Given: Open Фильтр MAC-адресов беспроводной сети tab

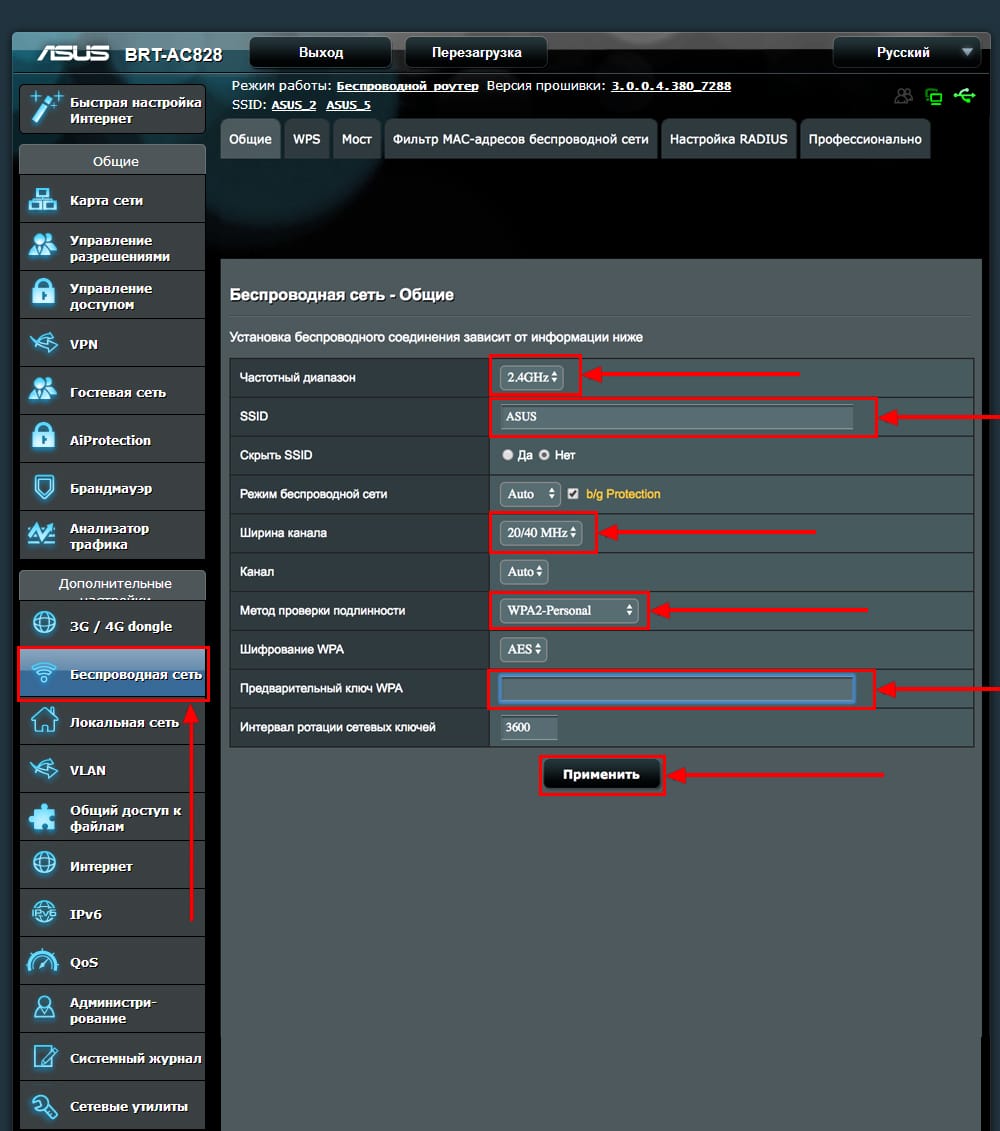Looking at the screenshot, I should tap(521, 139).
